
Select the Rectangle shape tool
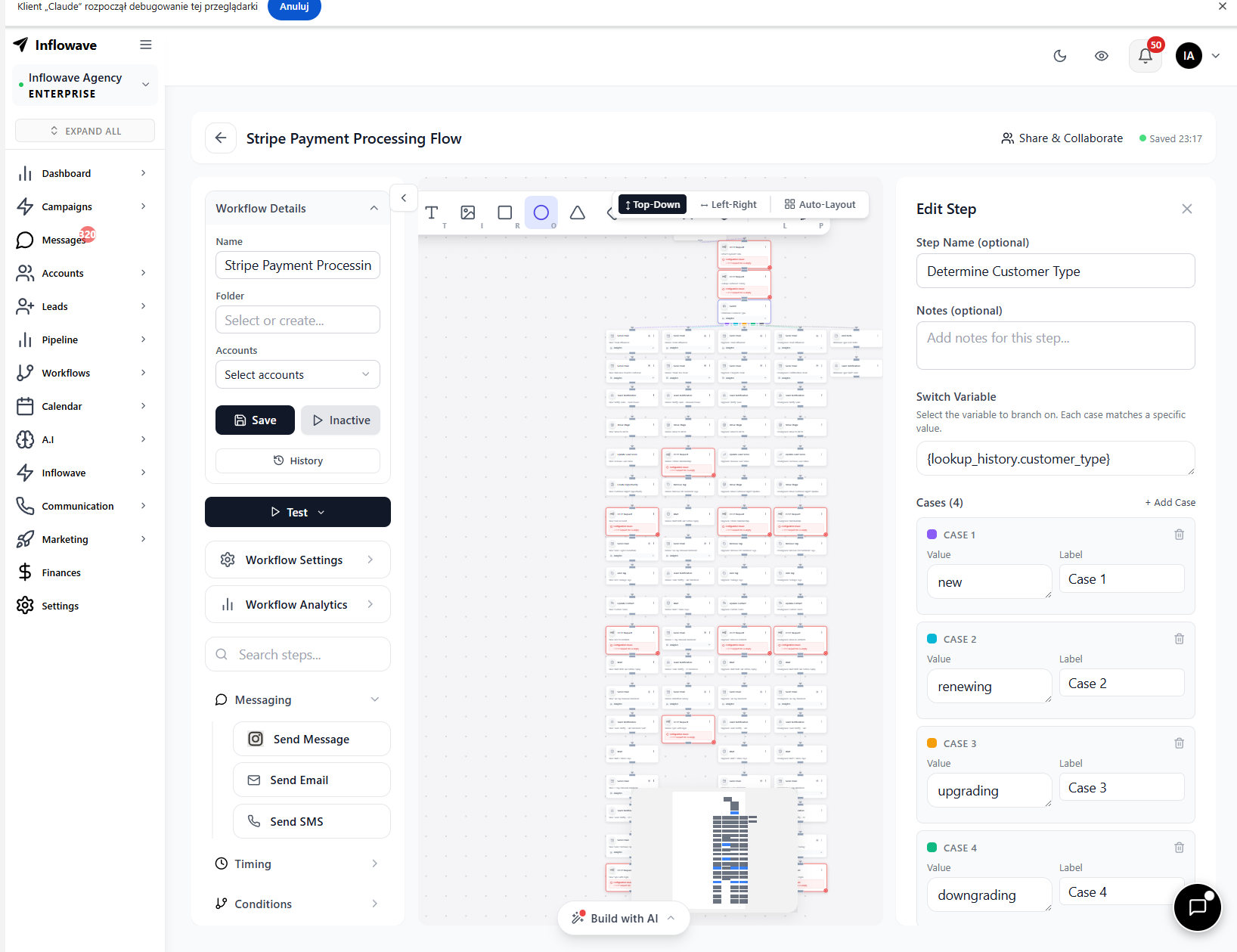pos(504,212)
